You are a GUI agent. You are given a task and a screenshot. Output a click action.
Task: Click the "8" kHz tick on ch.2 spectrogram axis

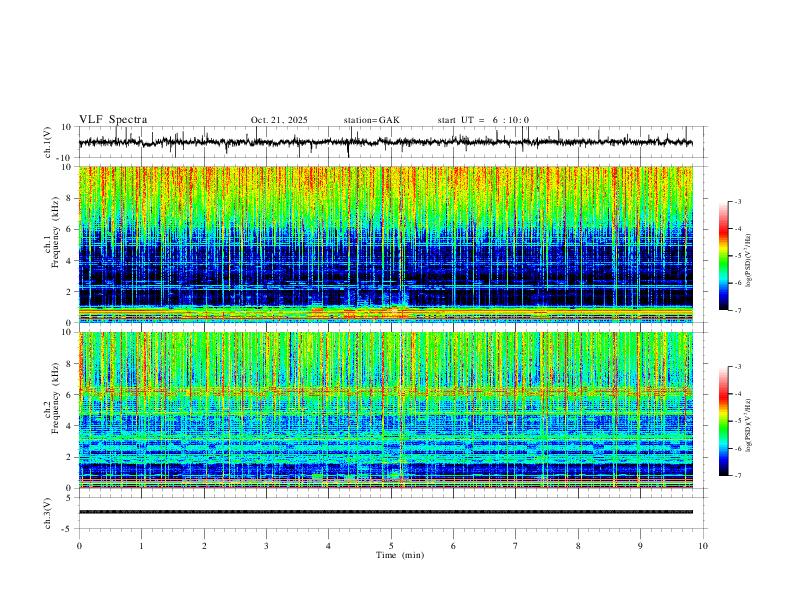coord(68,364)
